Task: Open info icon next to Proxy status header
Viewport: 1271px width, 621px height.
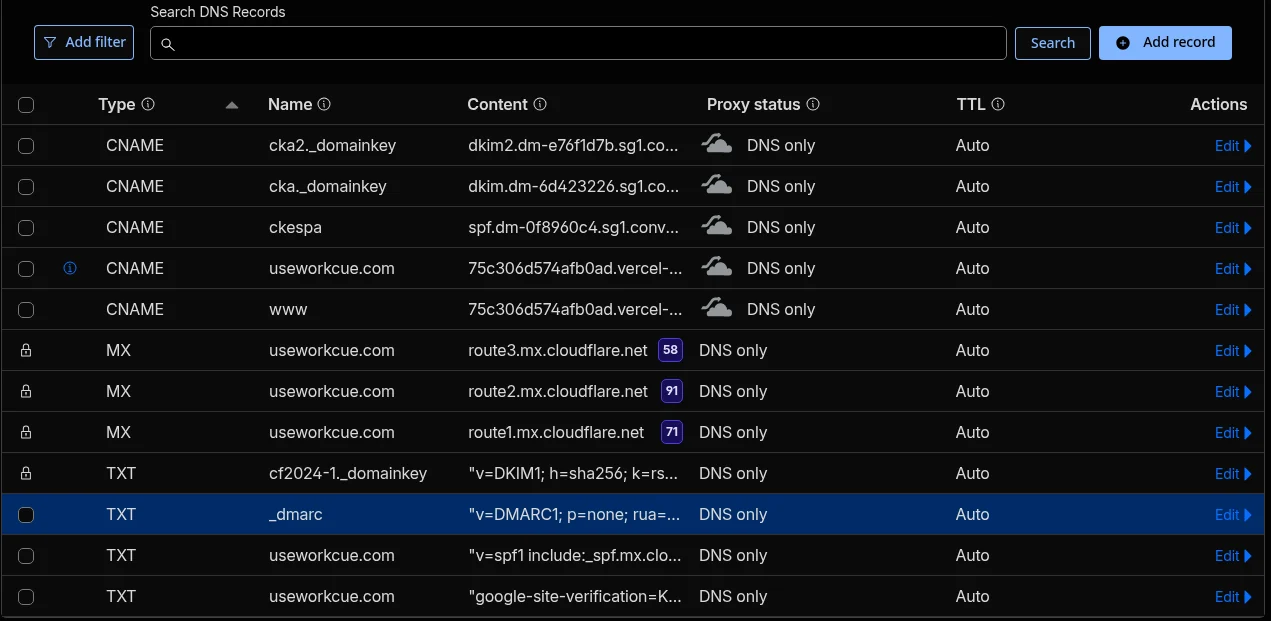Action: coord(813,104)
